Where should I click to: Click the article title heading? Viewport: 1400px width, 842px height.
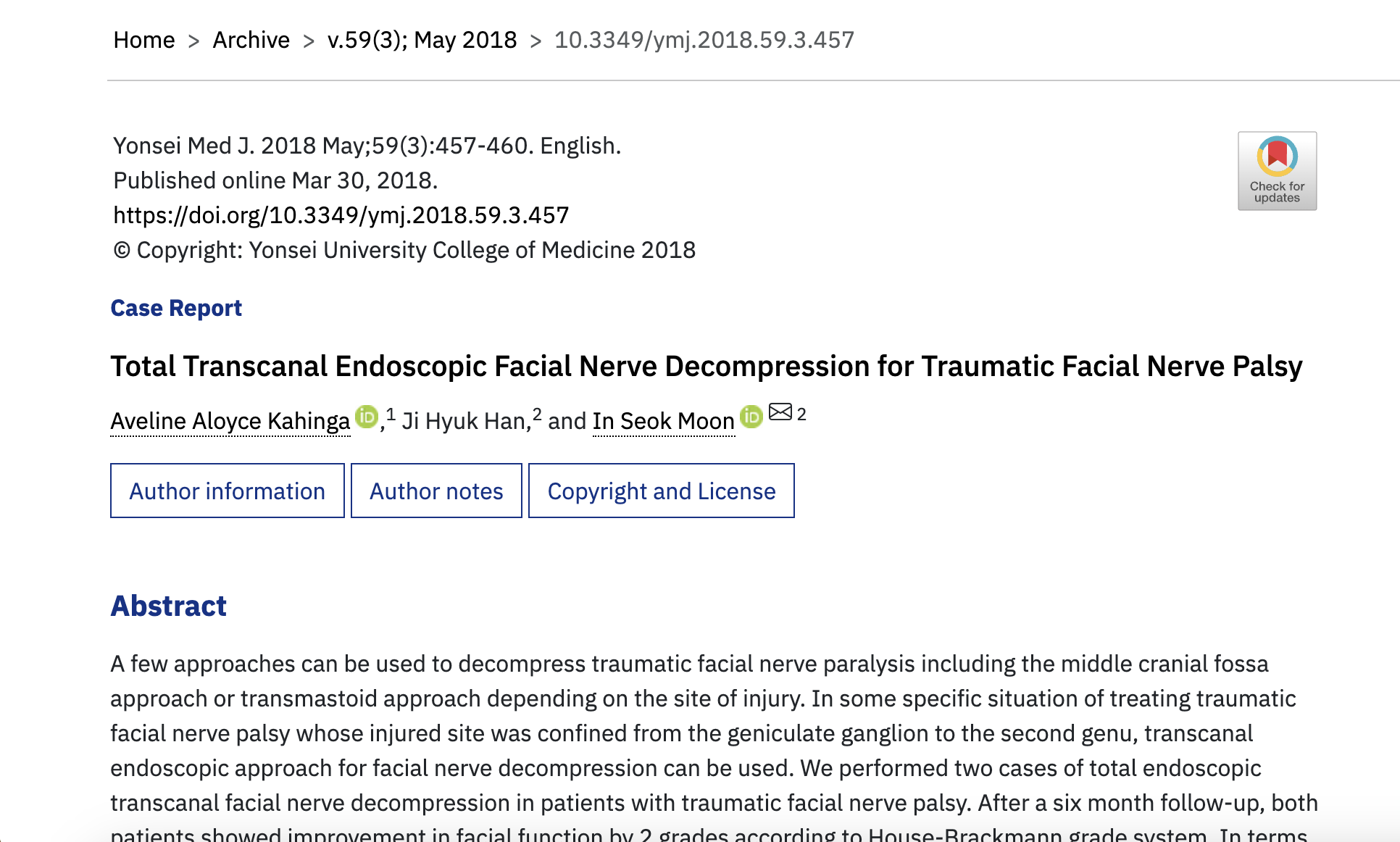coord(706,366)
